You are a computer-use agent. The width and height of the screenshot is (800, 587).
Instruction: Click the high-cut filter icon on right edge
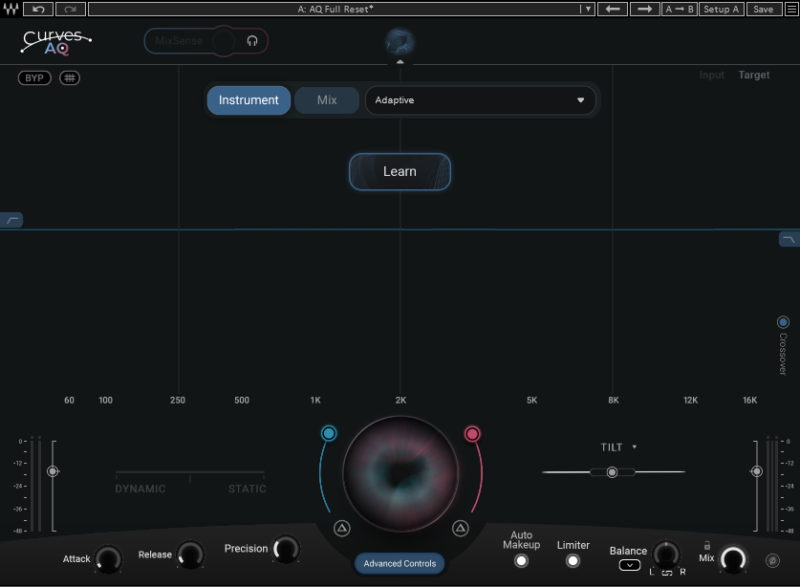[789, 240]
